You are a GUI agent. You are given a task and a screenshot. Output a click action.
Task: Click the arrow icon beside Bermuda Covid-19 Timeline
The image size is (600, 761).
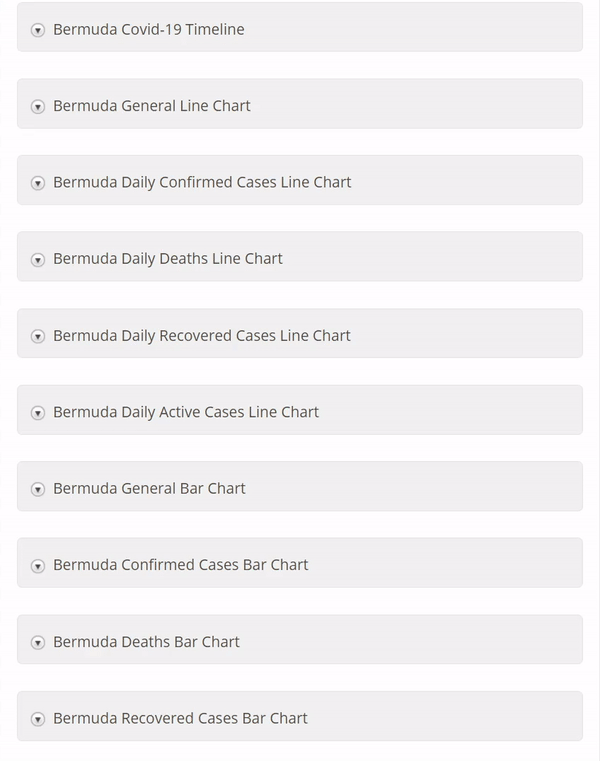coord(38,30)
